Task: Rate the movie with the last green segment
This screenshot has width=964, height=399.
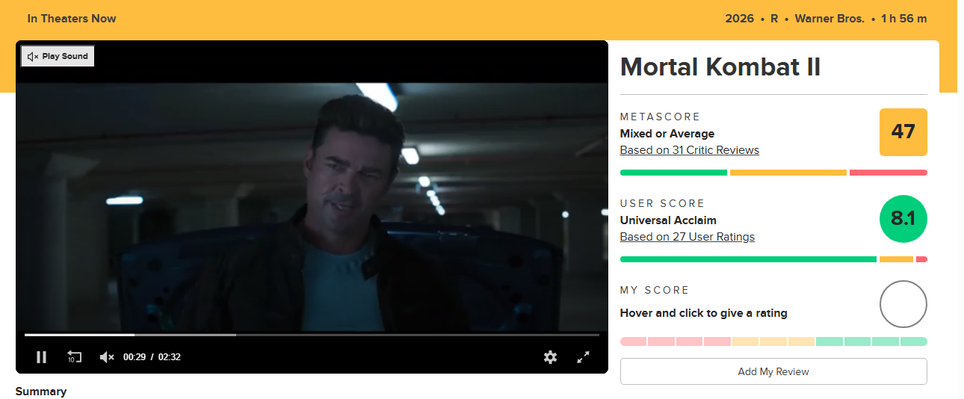Action: point(914,341)
